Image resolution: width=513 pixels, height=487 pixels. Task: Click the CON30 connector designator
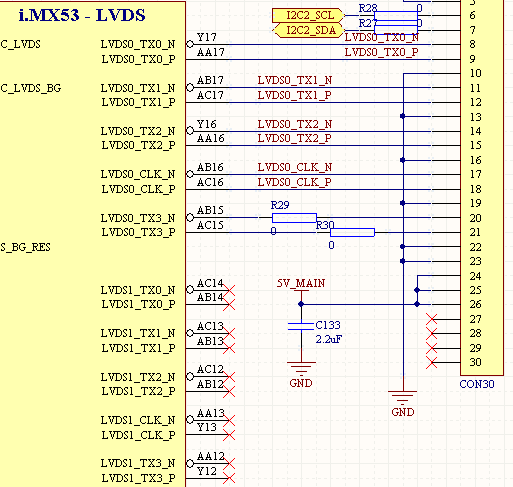[x=477, y=384]
